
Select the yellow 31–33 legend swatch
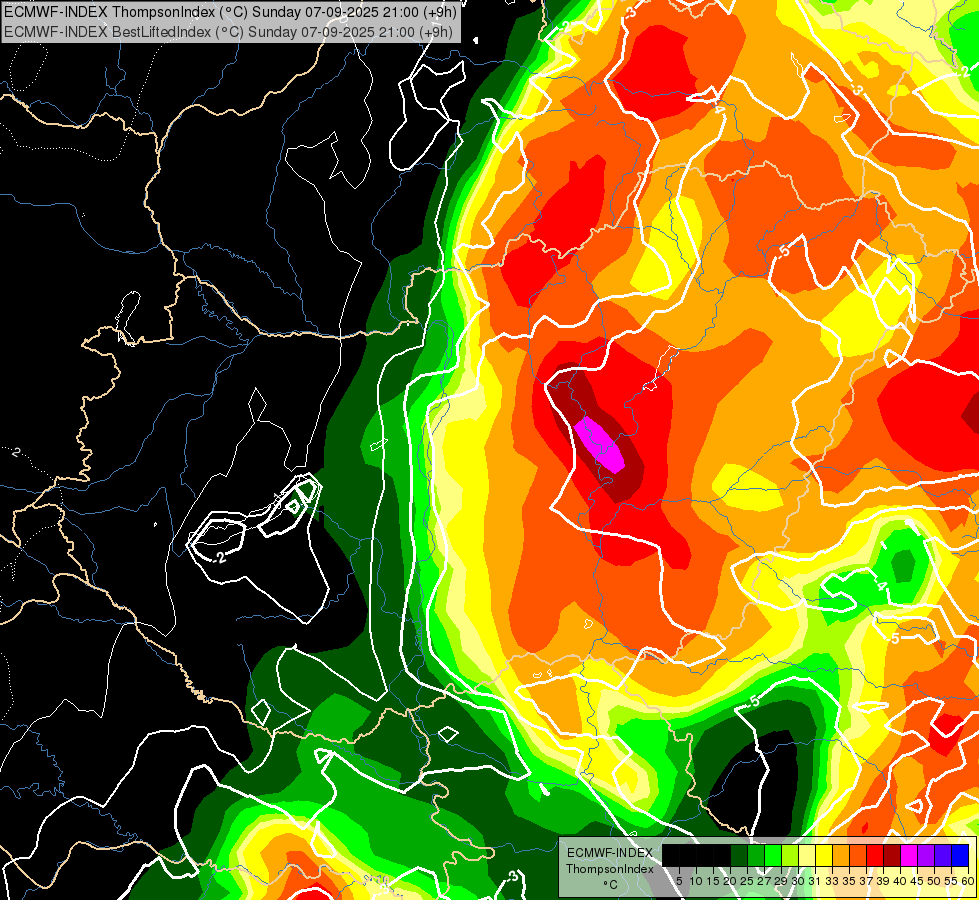(x=824, y=855)
